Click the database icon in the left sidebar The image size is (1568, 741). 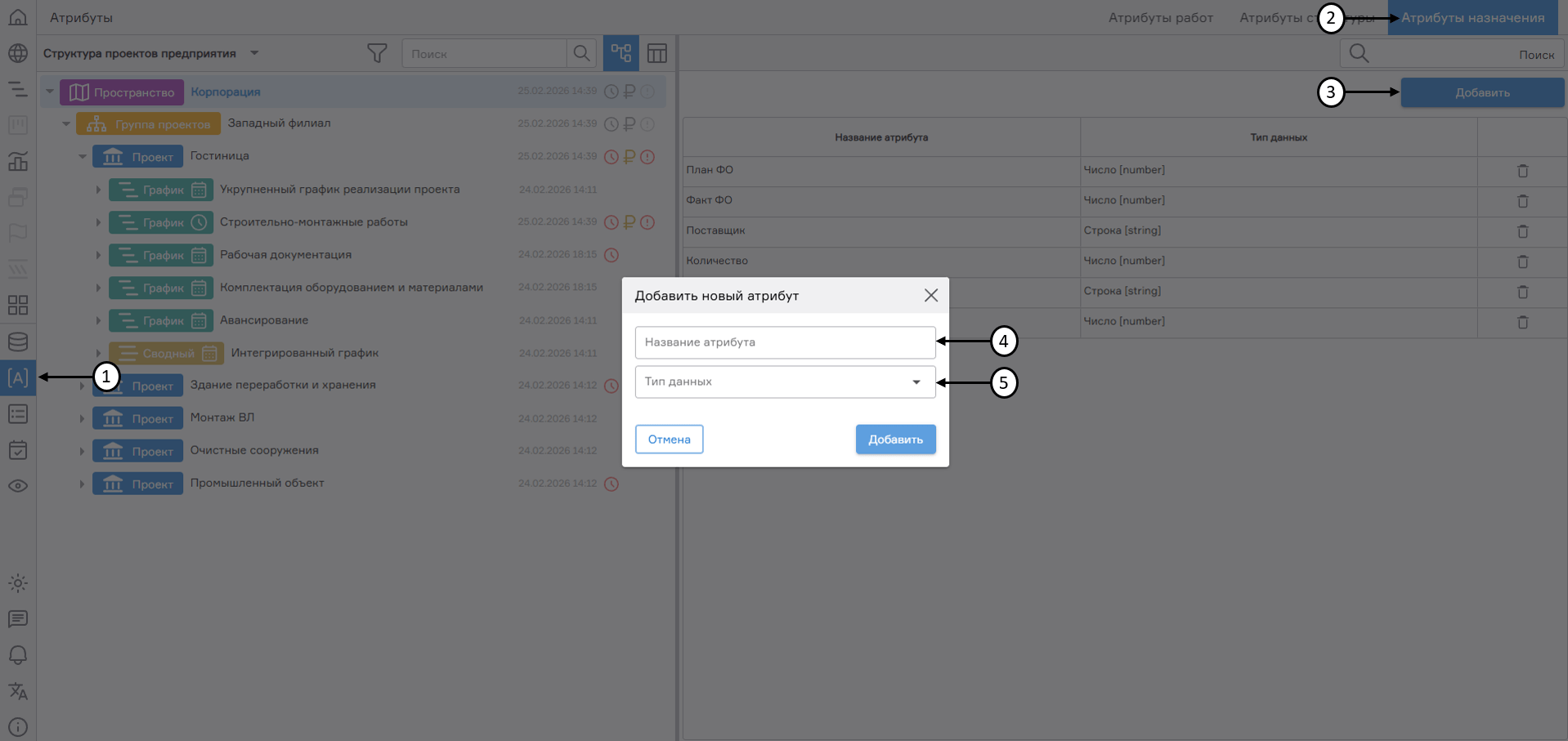click(x=17, y=341)
